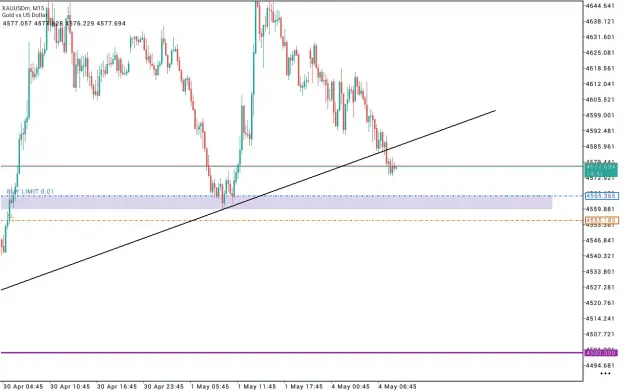The width and height of the screenshot is (625, 391).
Task: Click the 30 Apr 23:45 time label
Action: (x=164, y=387)
